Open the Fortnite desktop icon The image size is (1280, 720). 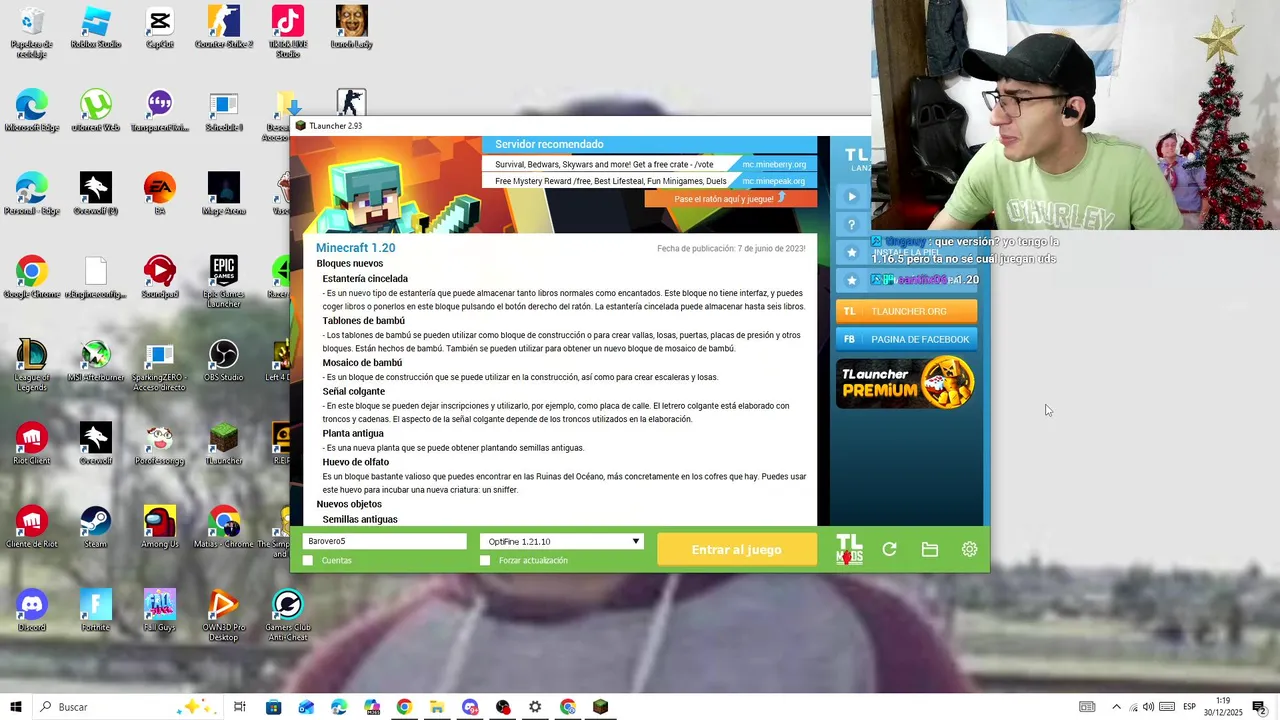pyautogui.click(x=95, y=610)
